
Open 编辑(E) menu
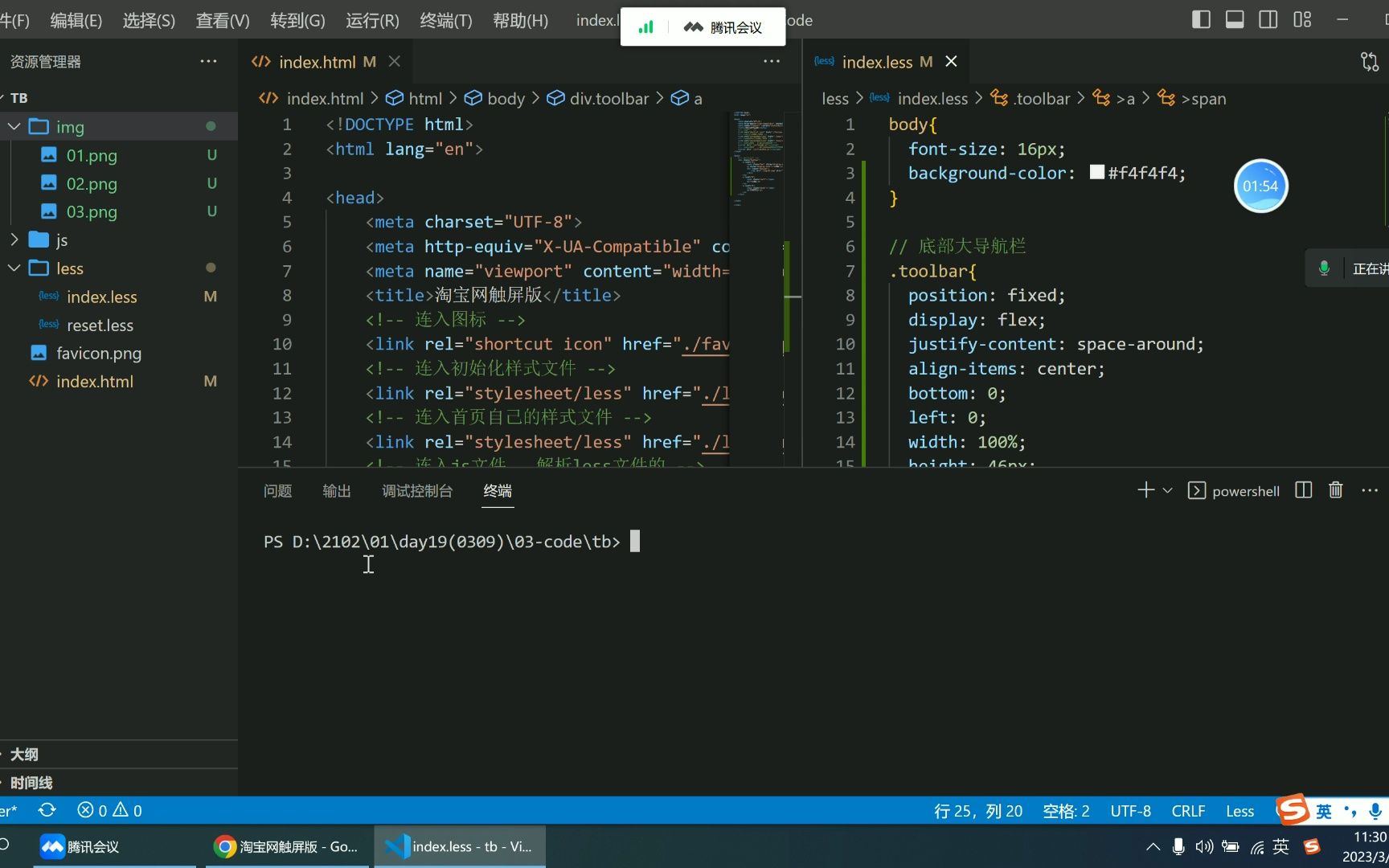tap(76, 20)
